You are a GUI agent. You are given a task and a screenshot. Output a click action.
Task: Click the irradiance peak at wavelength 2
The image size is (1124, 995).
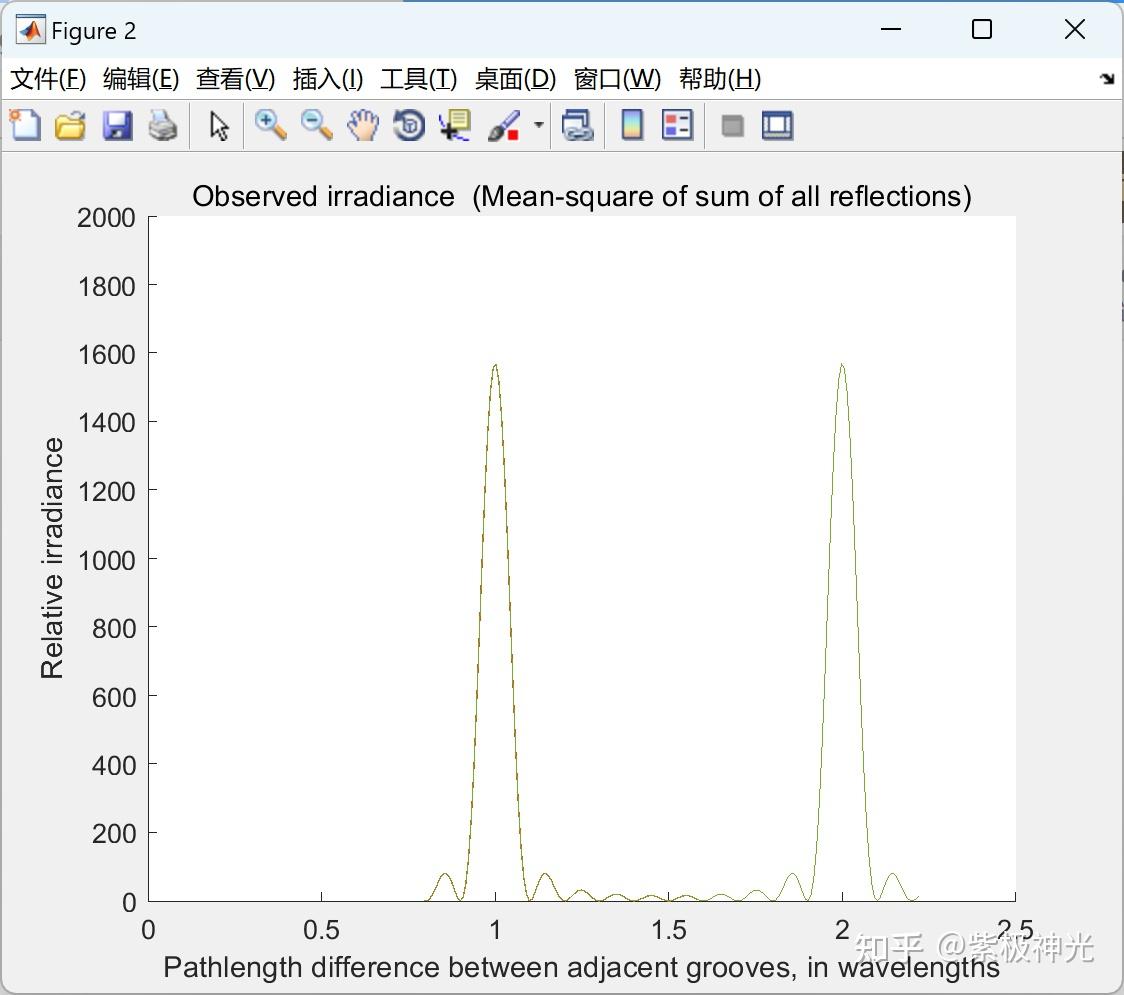842,366
